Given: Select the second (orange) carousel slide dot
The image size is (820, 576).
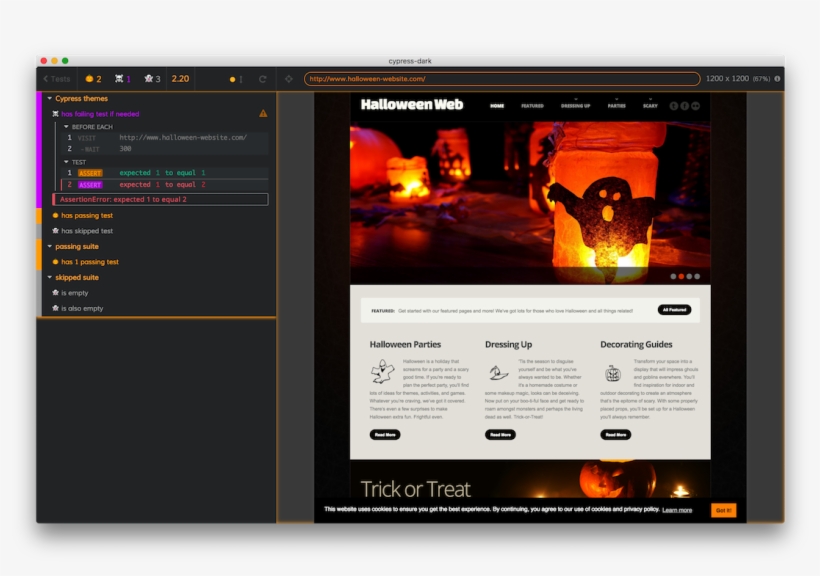Looking at the screenshot, I should point(681,276).
